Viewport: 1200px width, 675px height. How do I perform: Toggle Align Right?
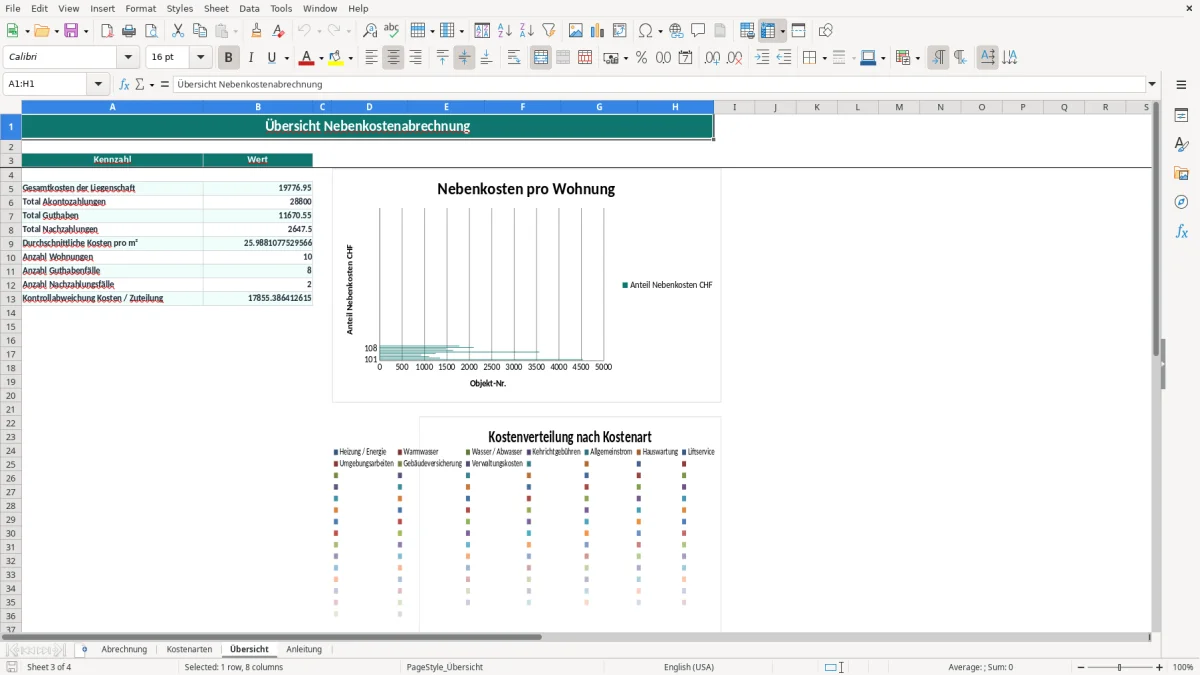(x=416, y=58)
